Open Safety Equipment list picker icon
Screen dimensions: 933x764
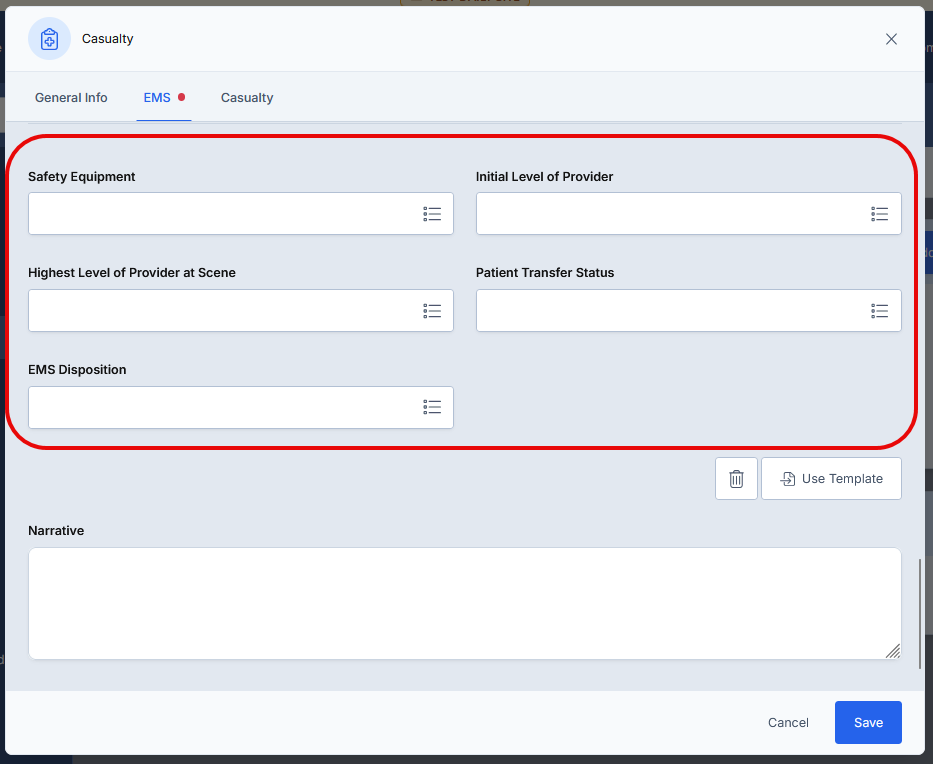(x=432, y=214)
